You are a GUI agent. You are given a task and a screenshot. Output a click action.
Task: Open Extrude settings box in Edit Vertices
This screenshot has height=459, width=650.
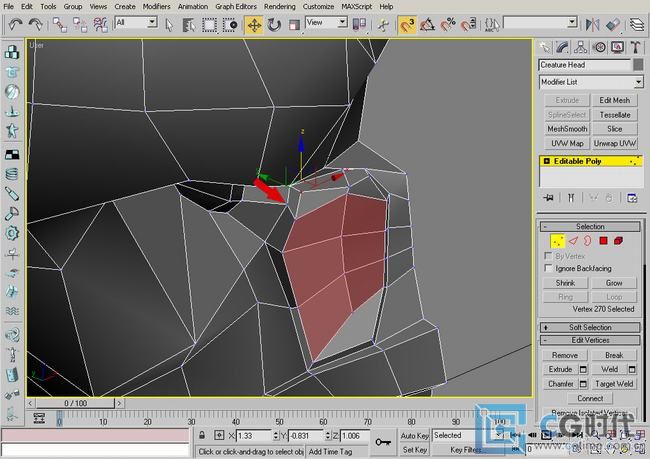pos(583,369)
